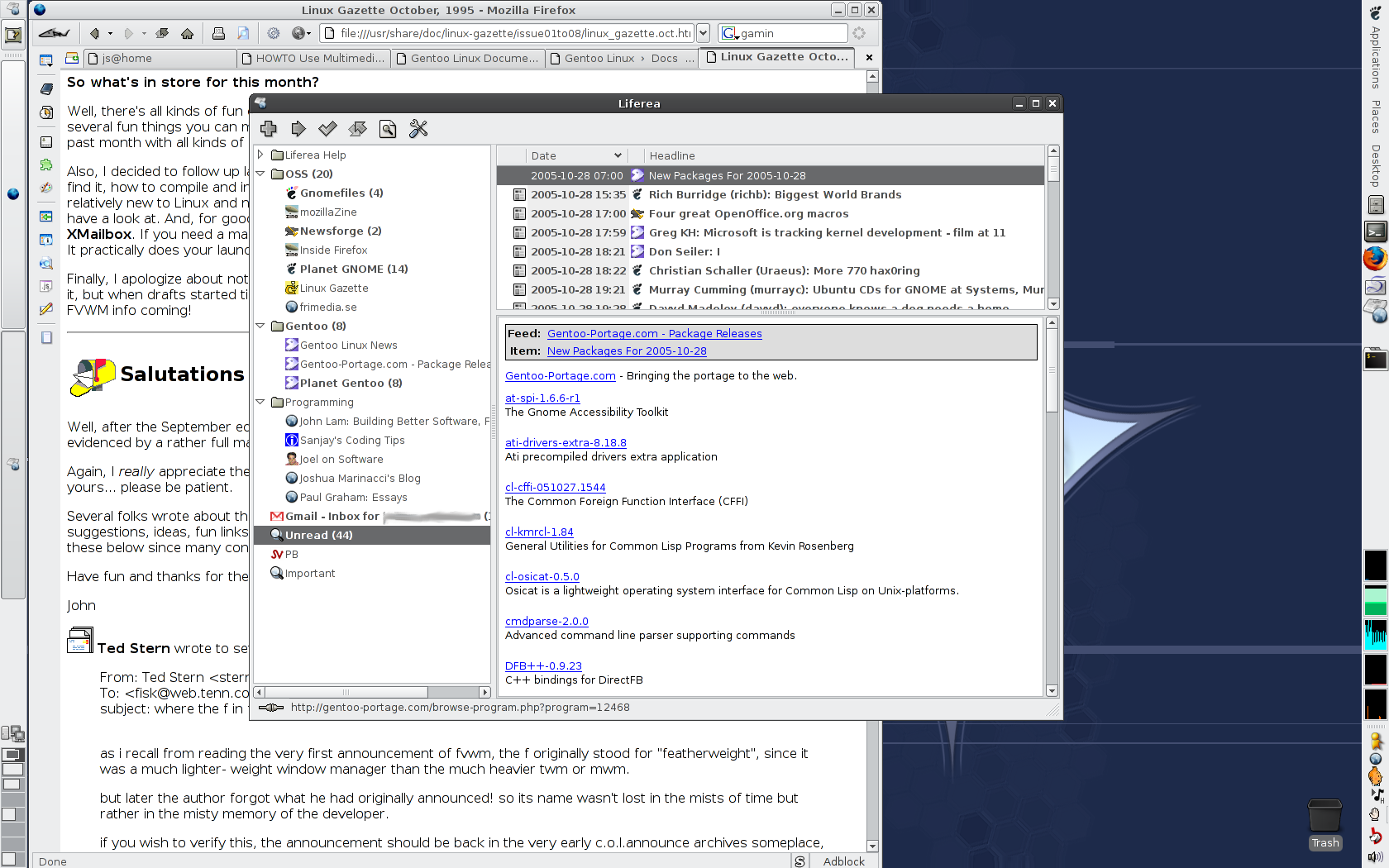Viewport: 1389px width, 868px height.
Task: Select the Planet GNOME (14) feed
Action: (x=354, y=269)
